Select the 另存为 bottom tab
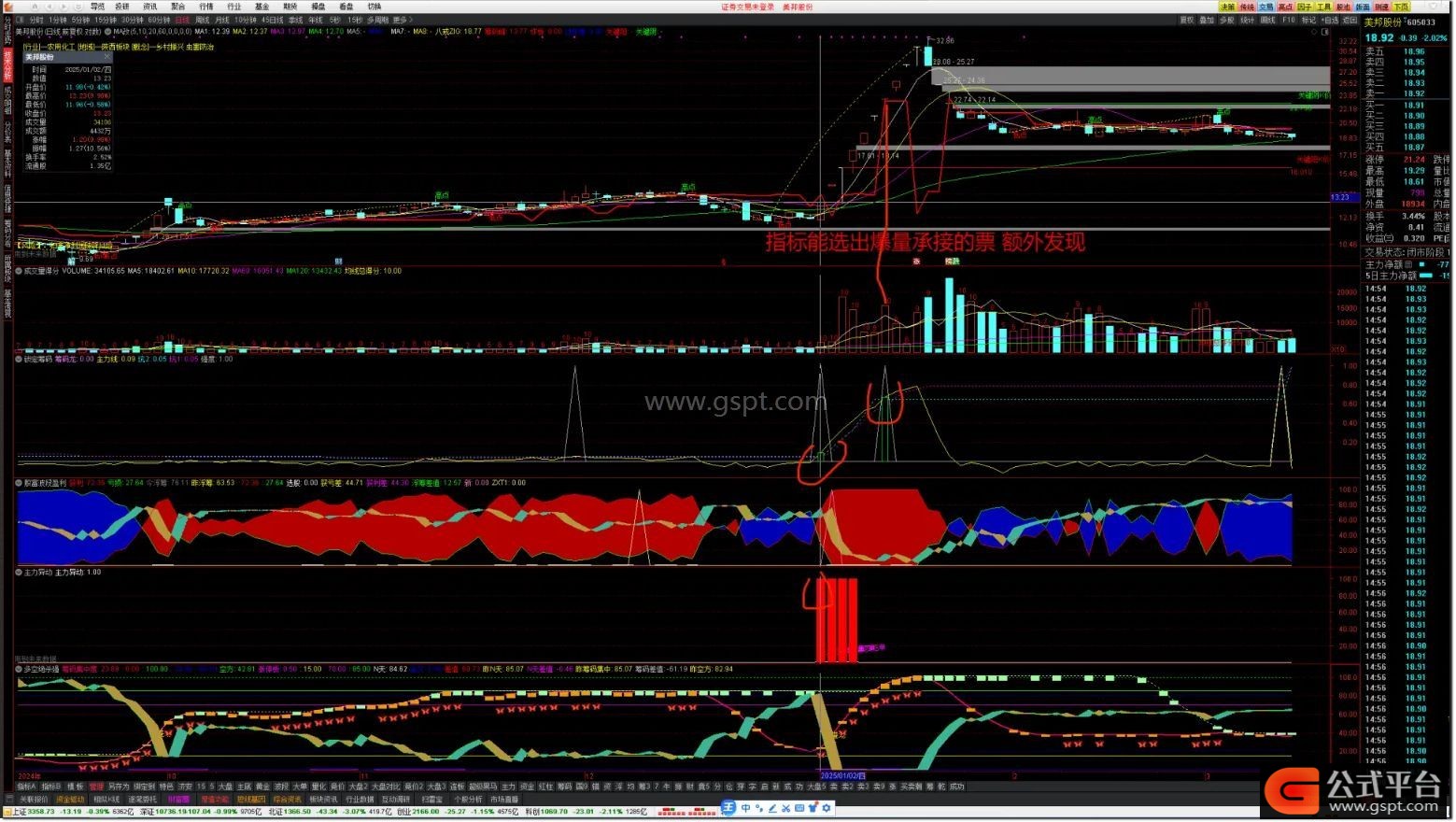 click(x=119, y=787)
